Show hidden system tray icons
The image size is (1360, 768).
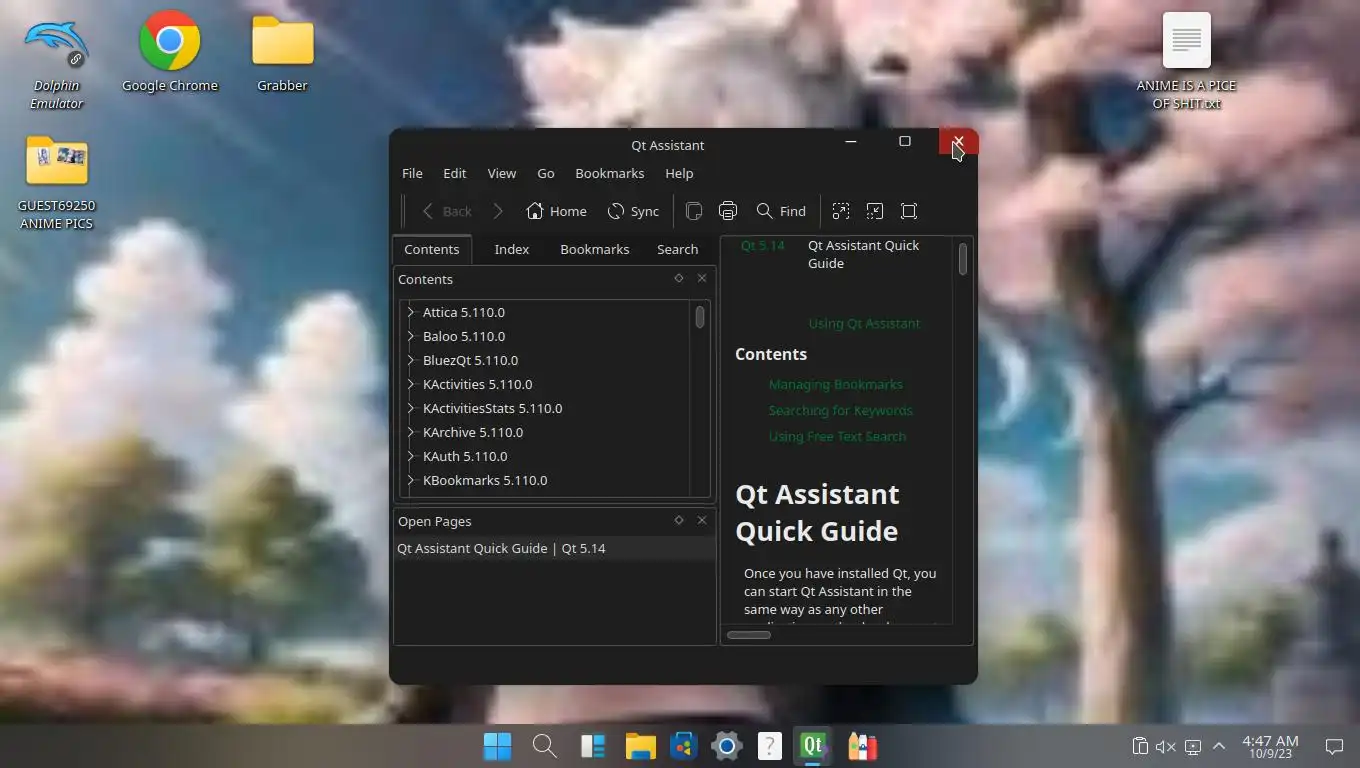pyautogui.click(x=1219, y=746)
